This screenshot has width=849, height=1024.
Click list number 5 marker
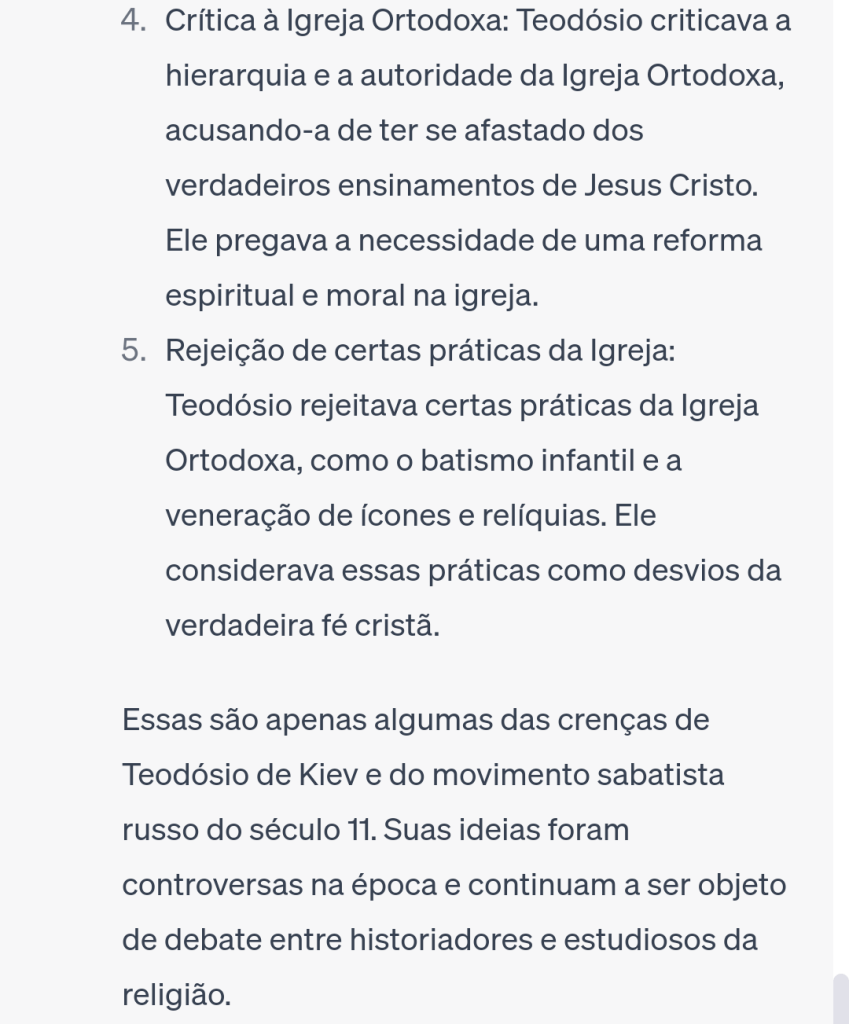pos(134,351)
